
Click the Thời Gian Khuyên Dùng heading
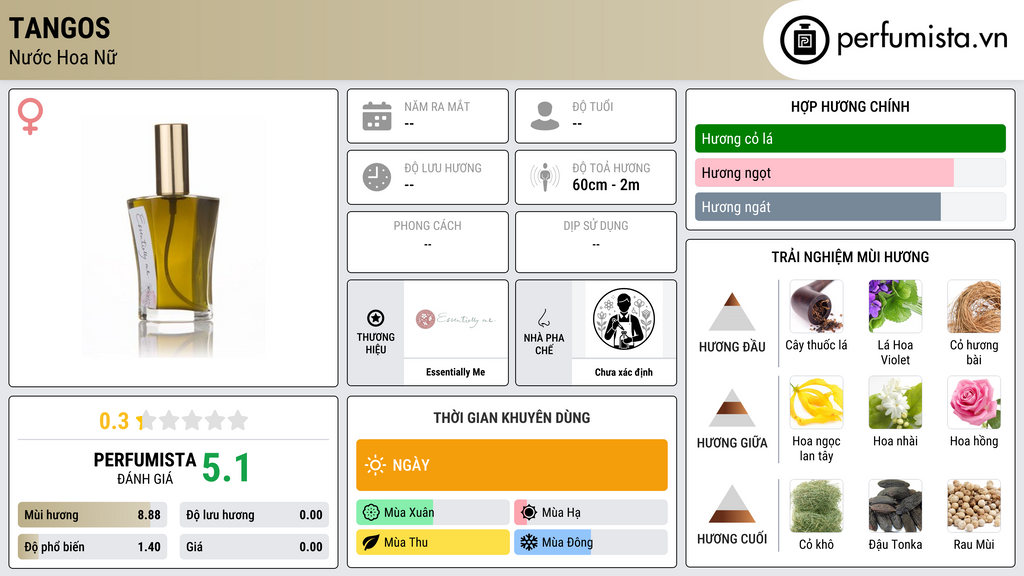[512, 418]
